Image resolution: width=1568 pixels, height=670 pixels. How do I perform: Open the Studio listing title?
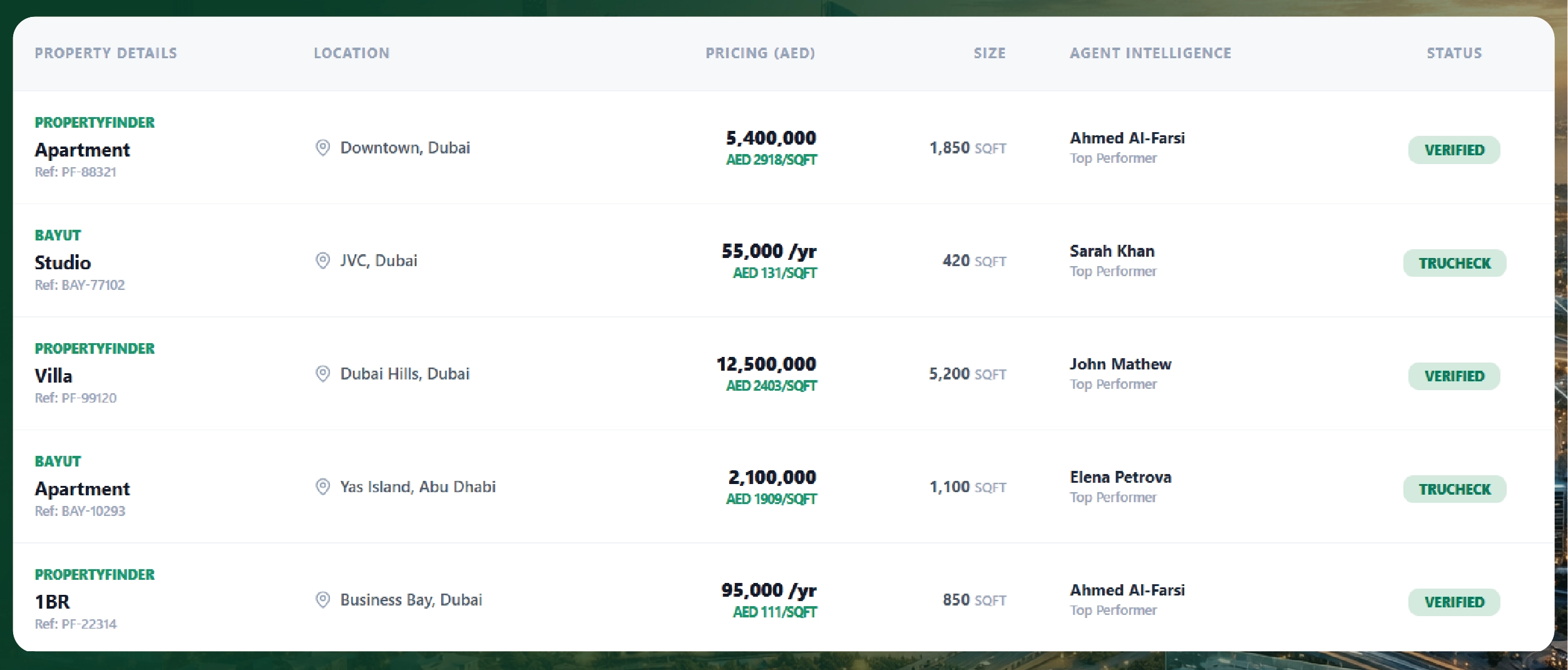(x=63, y=262)
